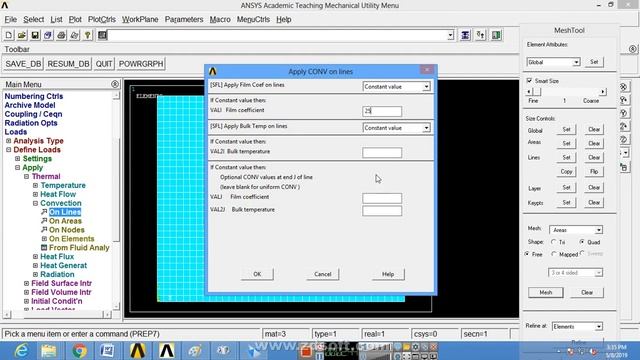Collapse the Convection tree node
The image size is (640, 360).
click(36, 203)
